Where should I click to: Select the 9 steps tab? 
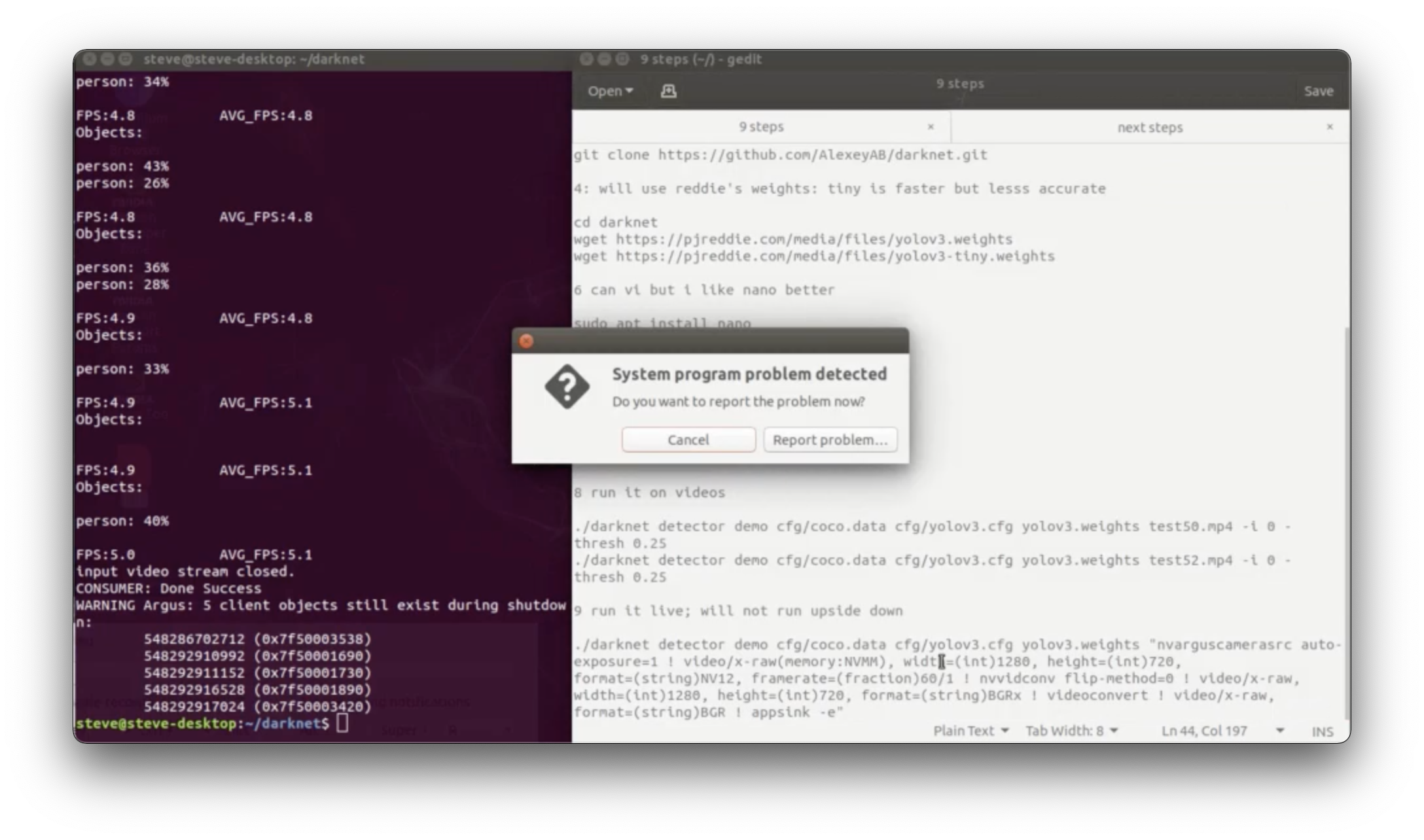click(x=761, y=127)
